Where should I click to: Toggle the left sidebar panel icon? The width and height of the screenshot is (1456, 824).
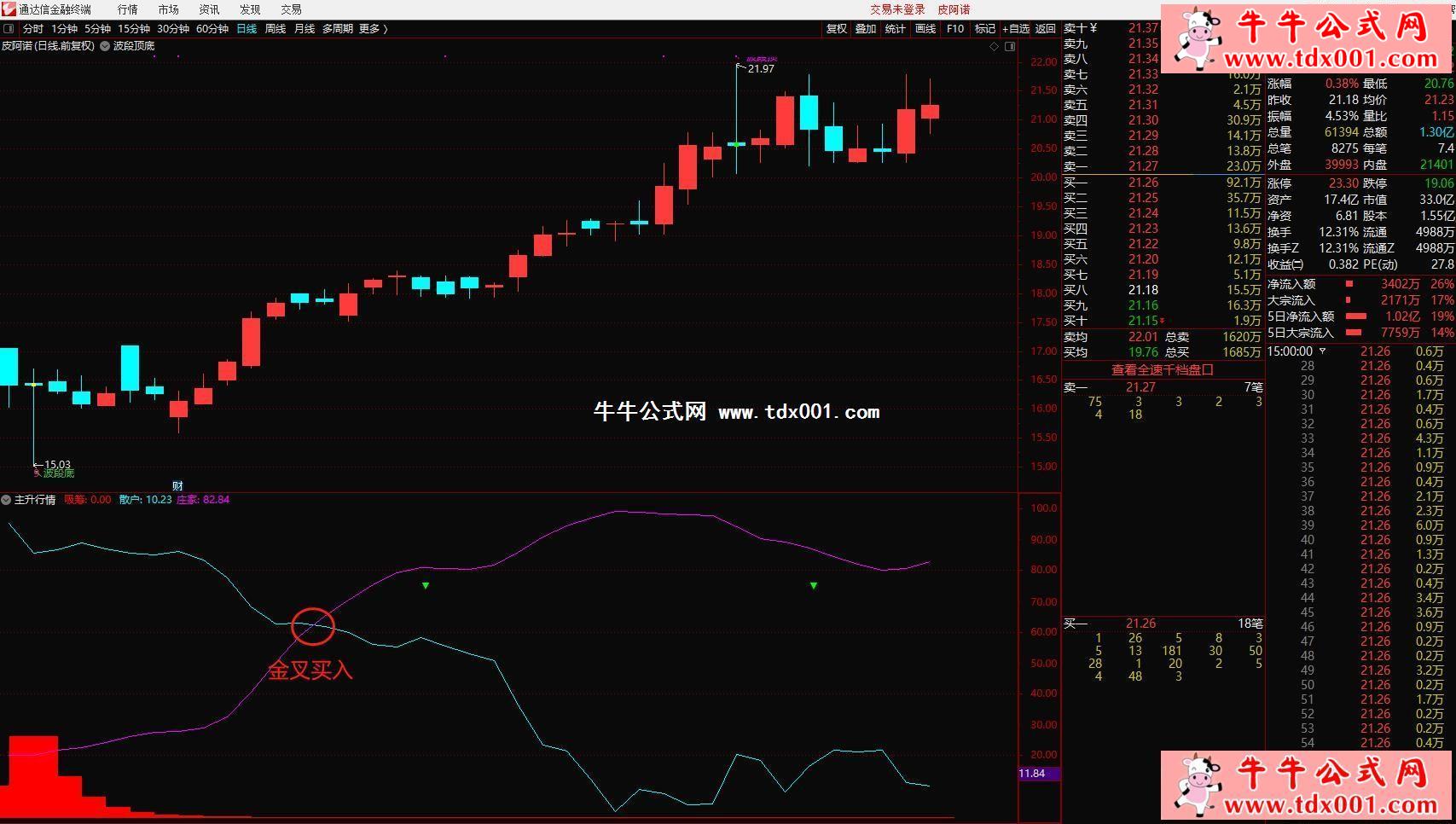(9, 29)
